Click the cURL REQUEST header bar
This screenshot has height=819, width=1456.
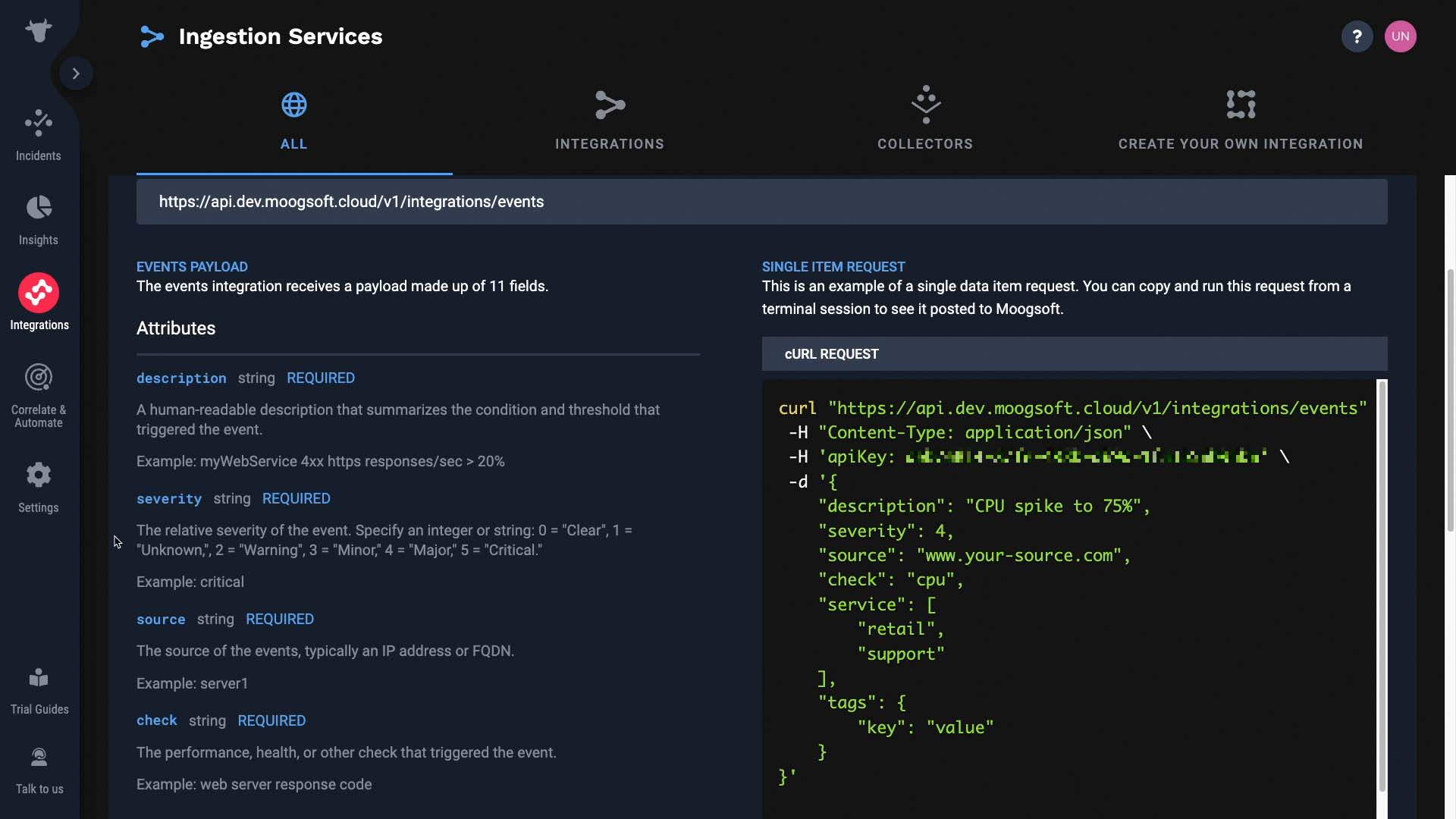pos(1075,354)
